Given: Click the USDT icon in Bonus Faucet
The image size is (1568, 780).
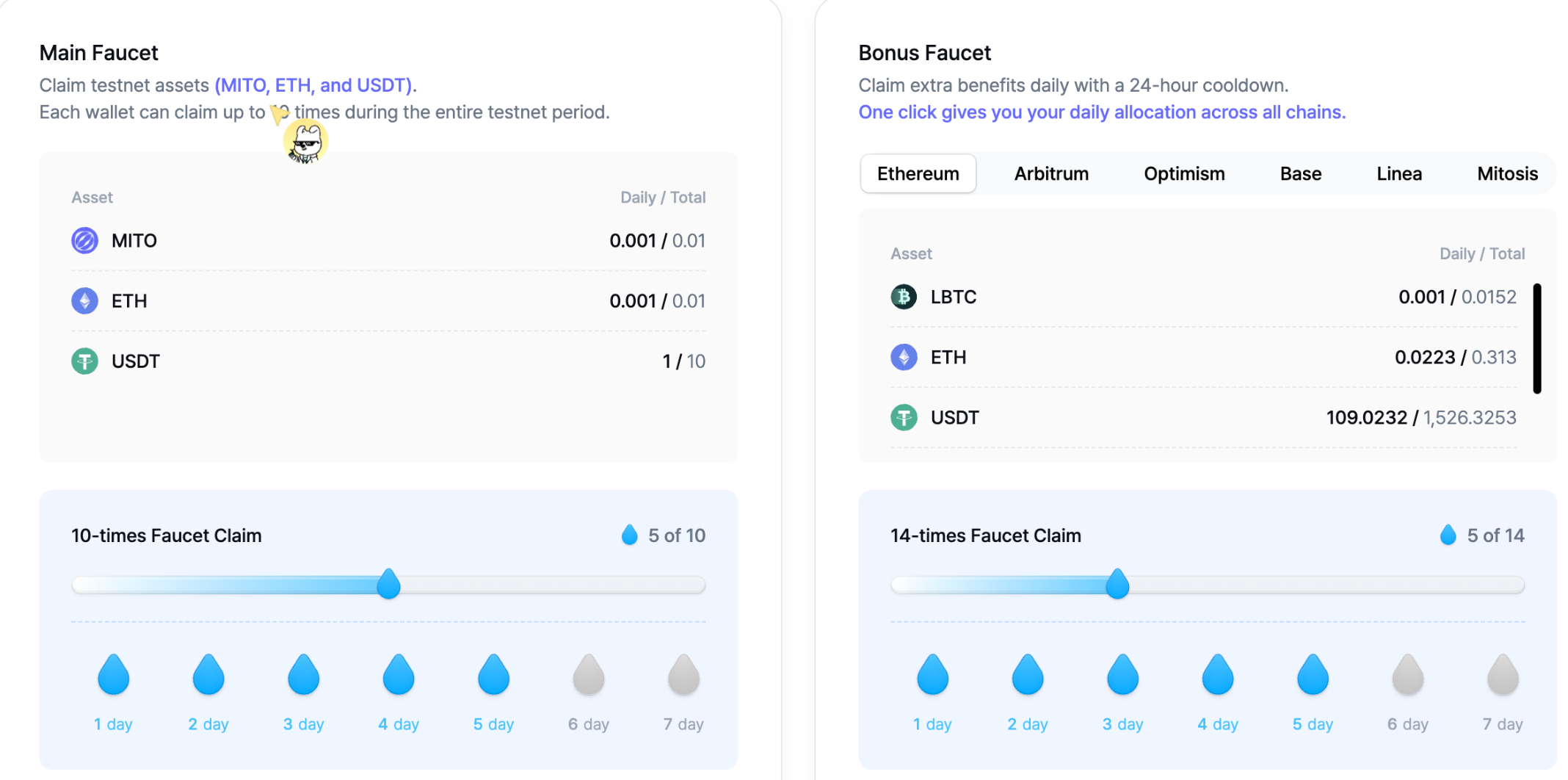Looking at the screenshot, I should pos(904,417).
